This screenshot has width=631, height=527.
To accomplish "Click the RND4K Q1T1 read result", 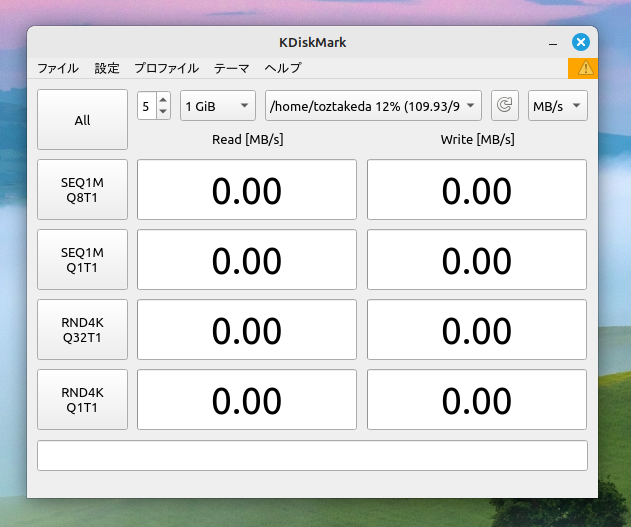I will (x=247, y=399).
